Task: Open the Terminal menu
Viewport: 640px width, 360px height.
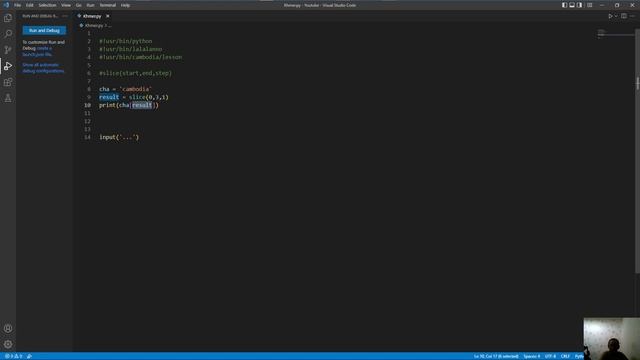Action: [x=108, y=5]
